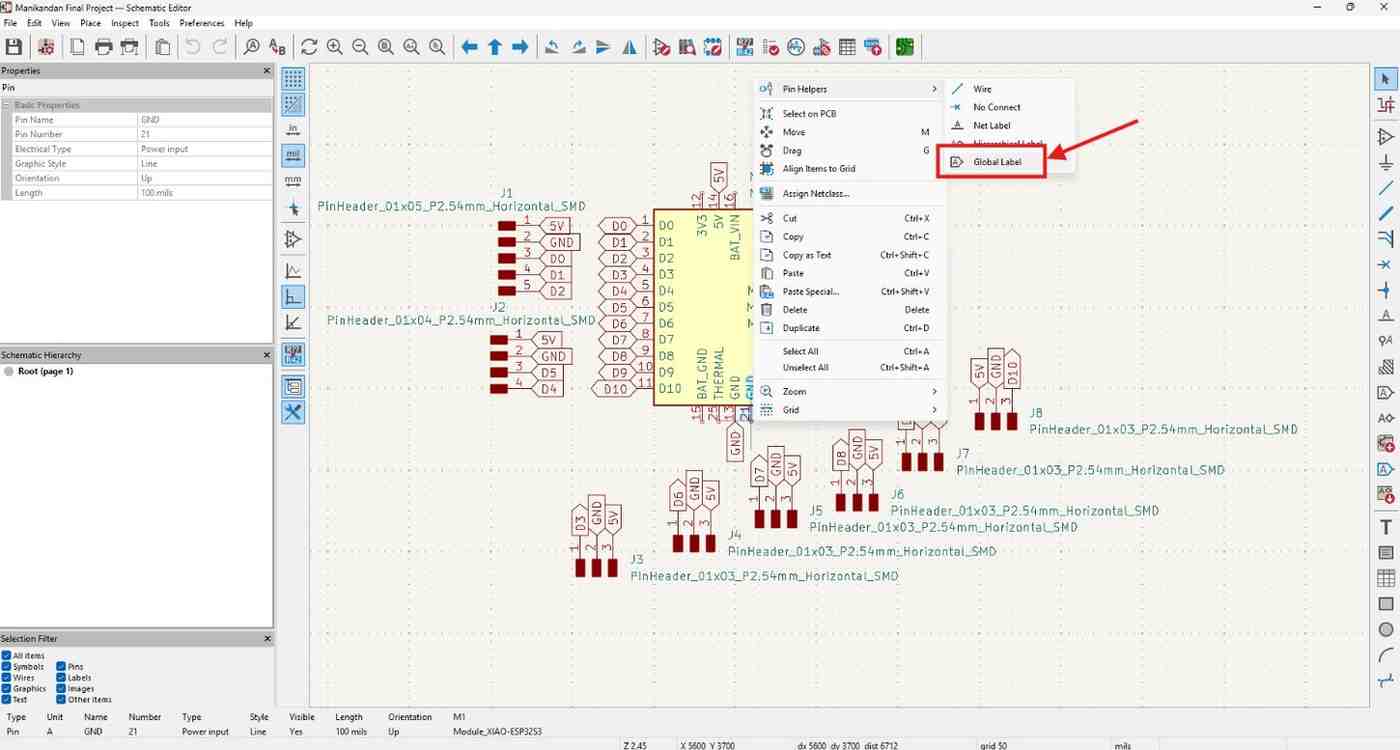This screenshot has width=1400, height=750.
Task: Select the Add Text tool
Action: (1386, 527)
